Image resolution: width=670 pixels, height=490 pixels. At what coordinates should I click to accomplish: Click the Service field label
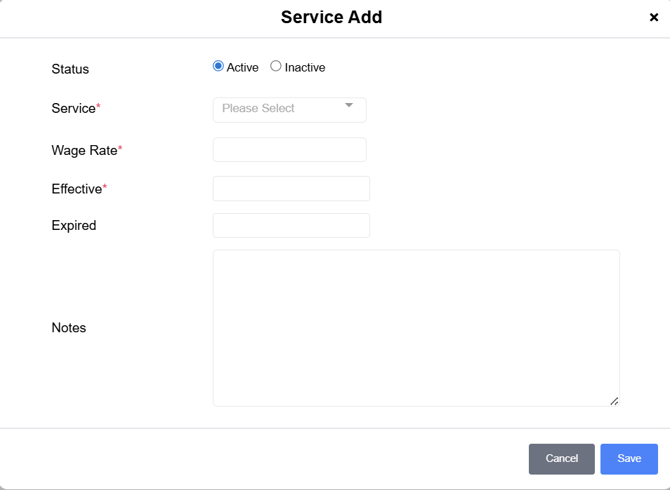click(74, 108)
